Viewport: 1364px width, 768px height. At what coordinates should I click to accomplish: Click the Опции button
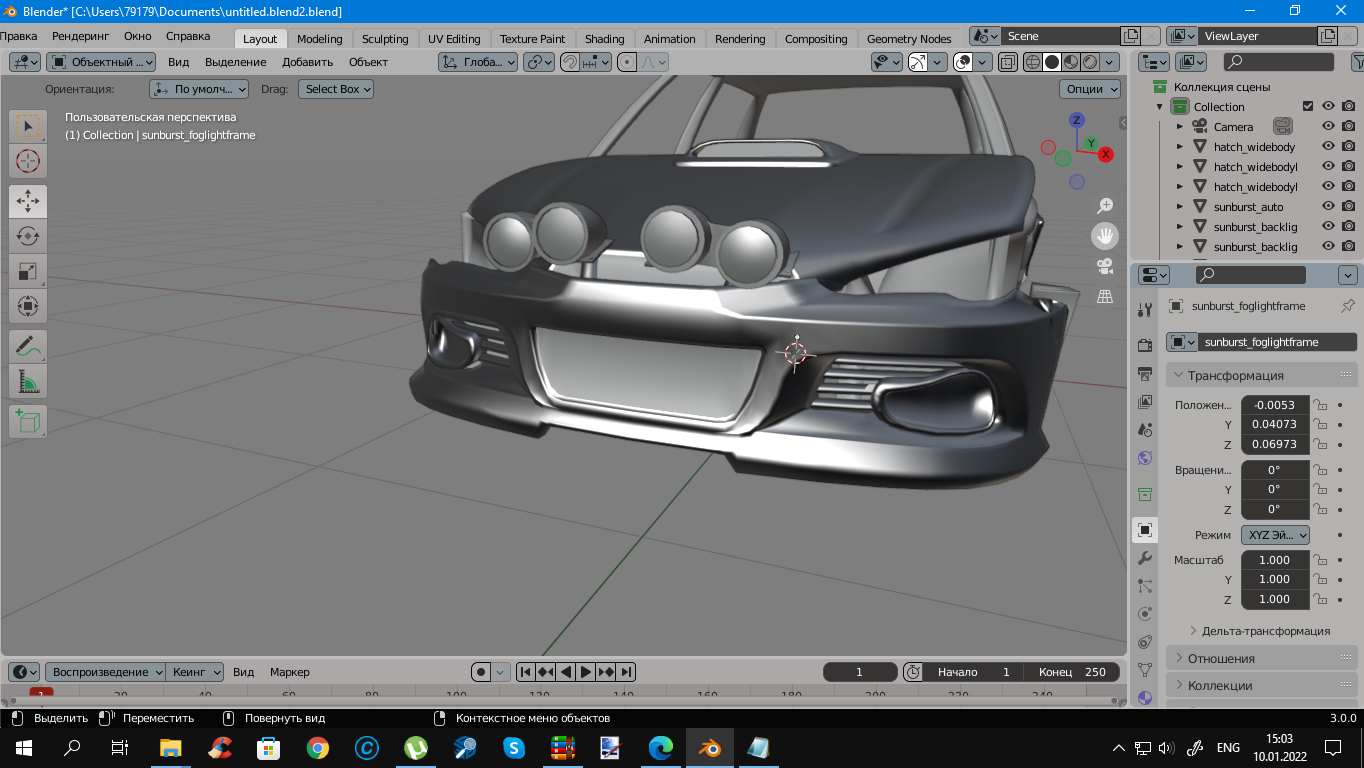point(1091,89)
